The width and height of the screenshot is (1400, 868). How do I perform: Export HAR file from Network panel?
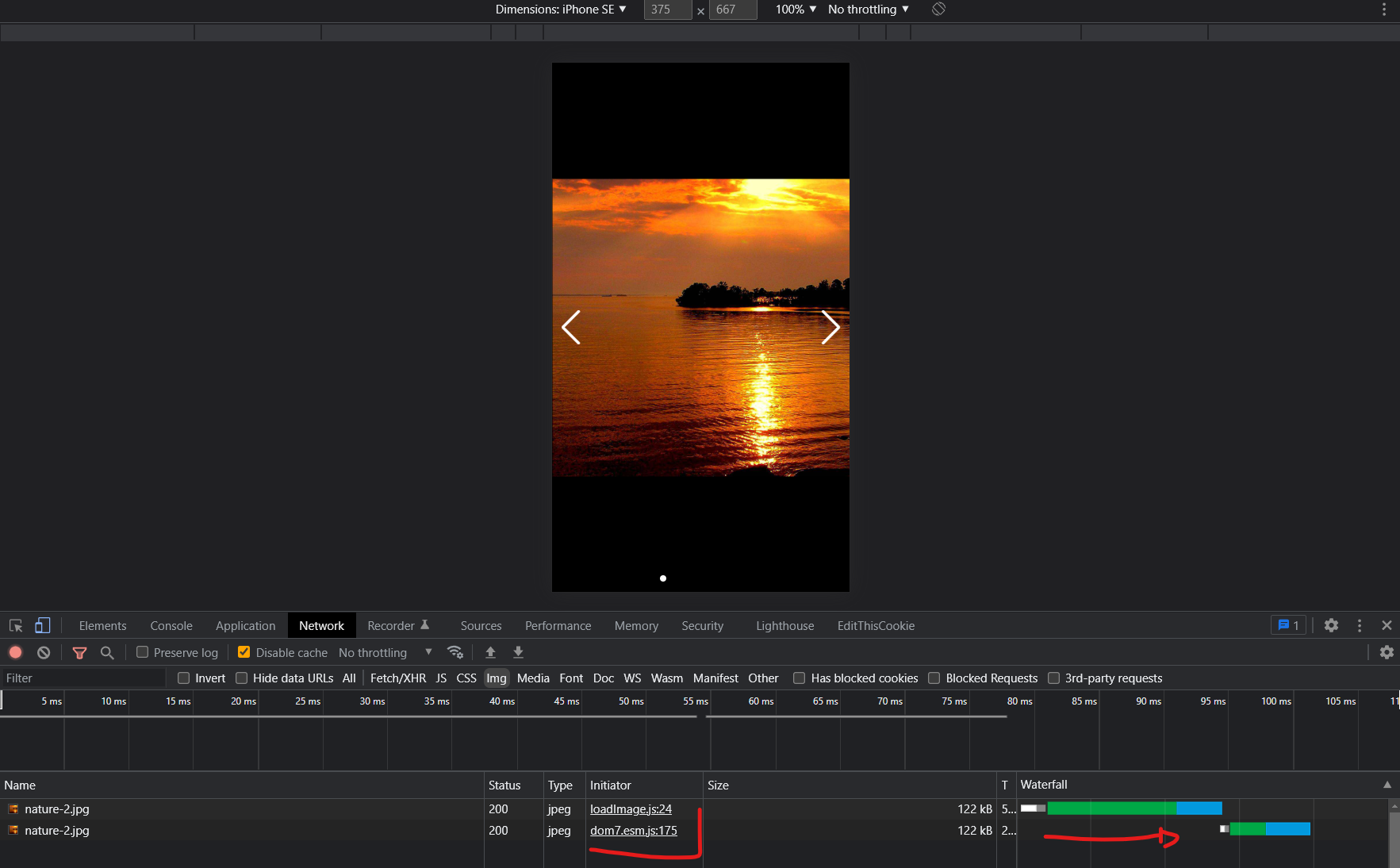518,652
